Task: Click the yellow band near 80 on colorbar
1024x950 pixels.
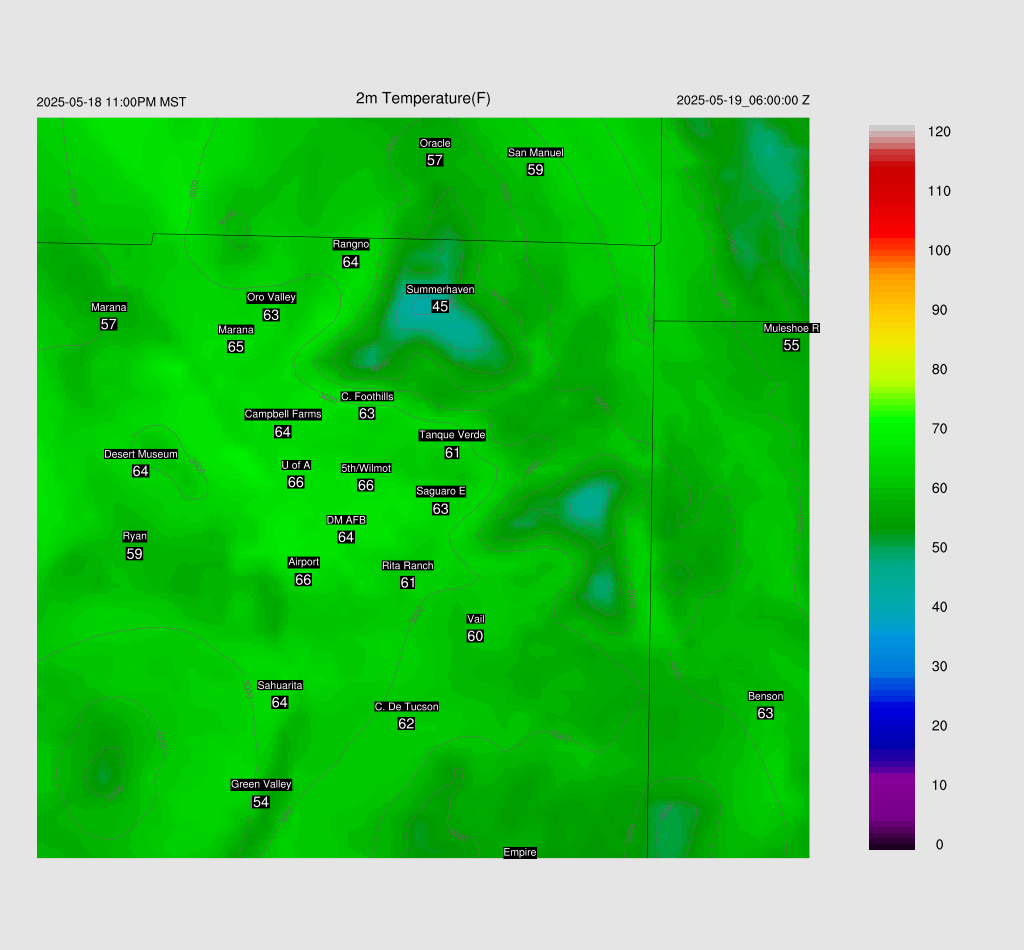Action: click(891, 370)
